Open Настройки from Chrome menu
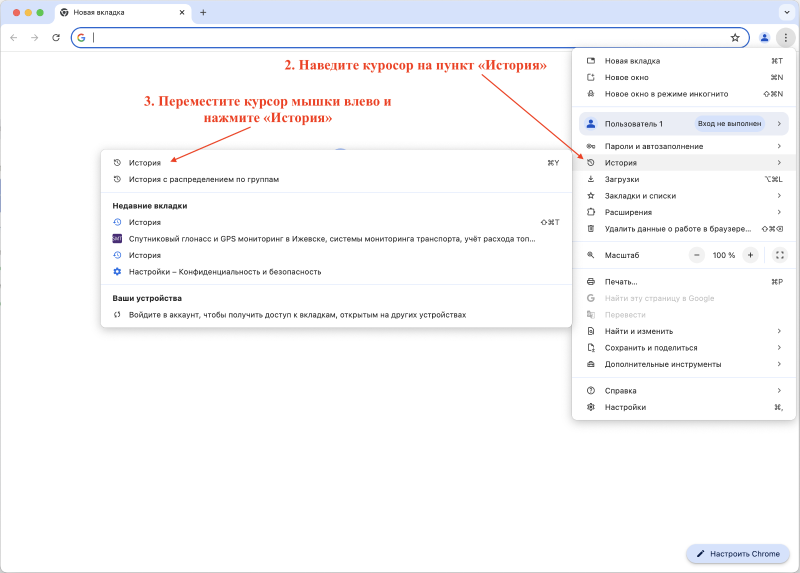This screenshot has height=573, width=800. pyautogui.click(x=684, y=407)
